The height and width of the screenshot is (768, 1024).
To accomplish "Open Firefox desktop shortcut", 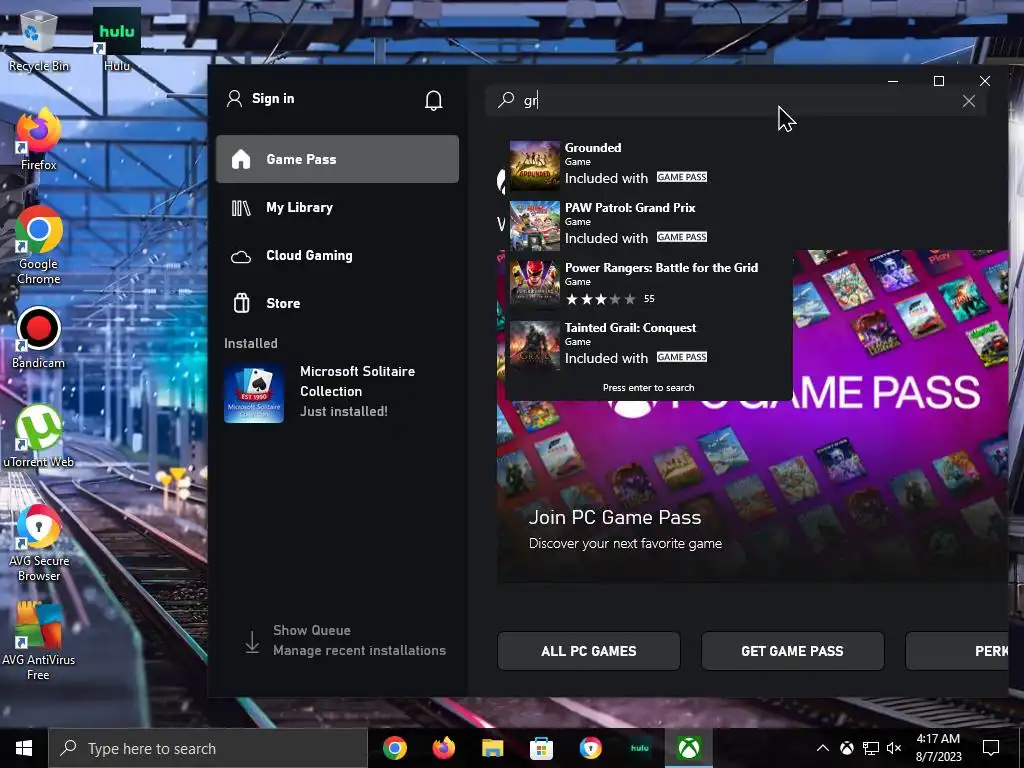I will (39, 140).
